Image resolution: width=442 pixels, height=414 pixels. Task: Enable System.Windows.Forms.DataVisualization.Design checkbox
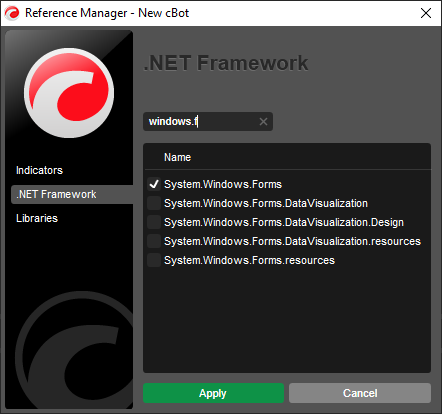(154, 222)
